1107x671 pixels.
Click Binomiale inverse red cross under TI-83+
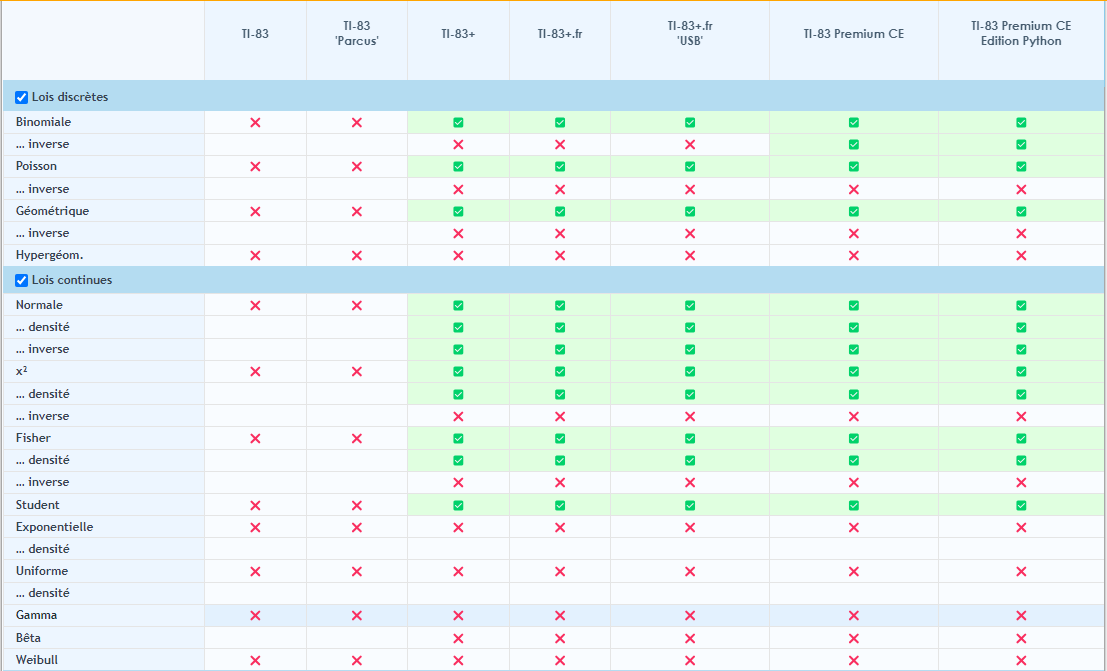458,145
